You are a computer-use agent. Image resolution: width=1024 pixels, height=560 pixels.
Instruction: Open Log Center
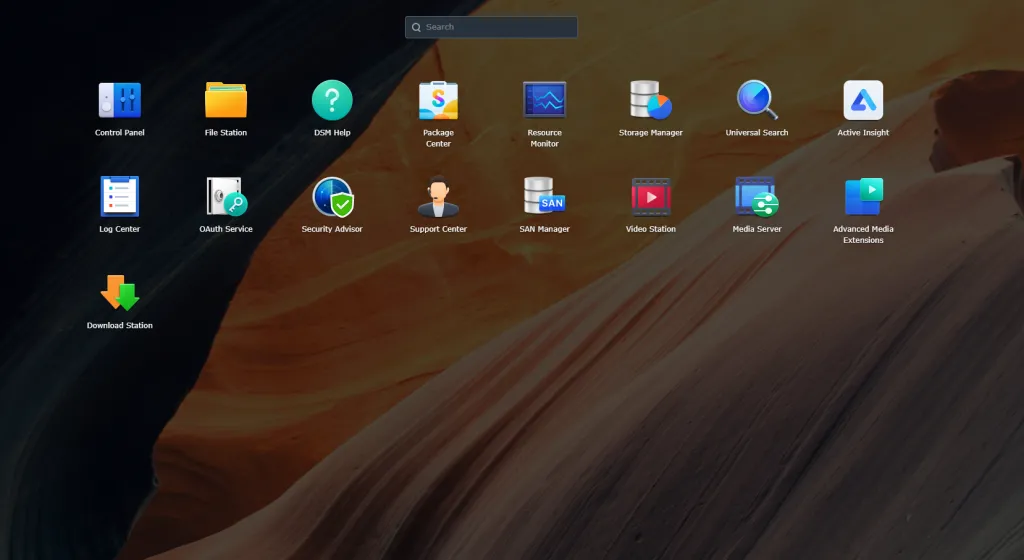click(120, 196)
